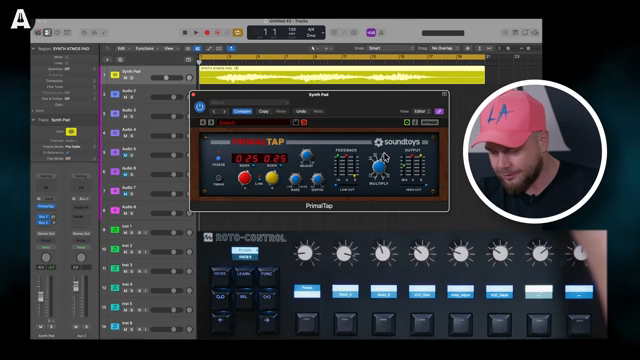Click the Freeze button in PrimalTap
The width and height of the screenshot is (640, 360).
pos(218,158)
